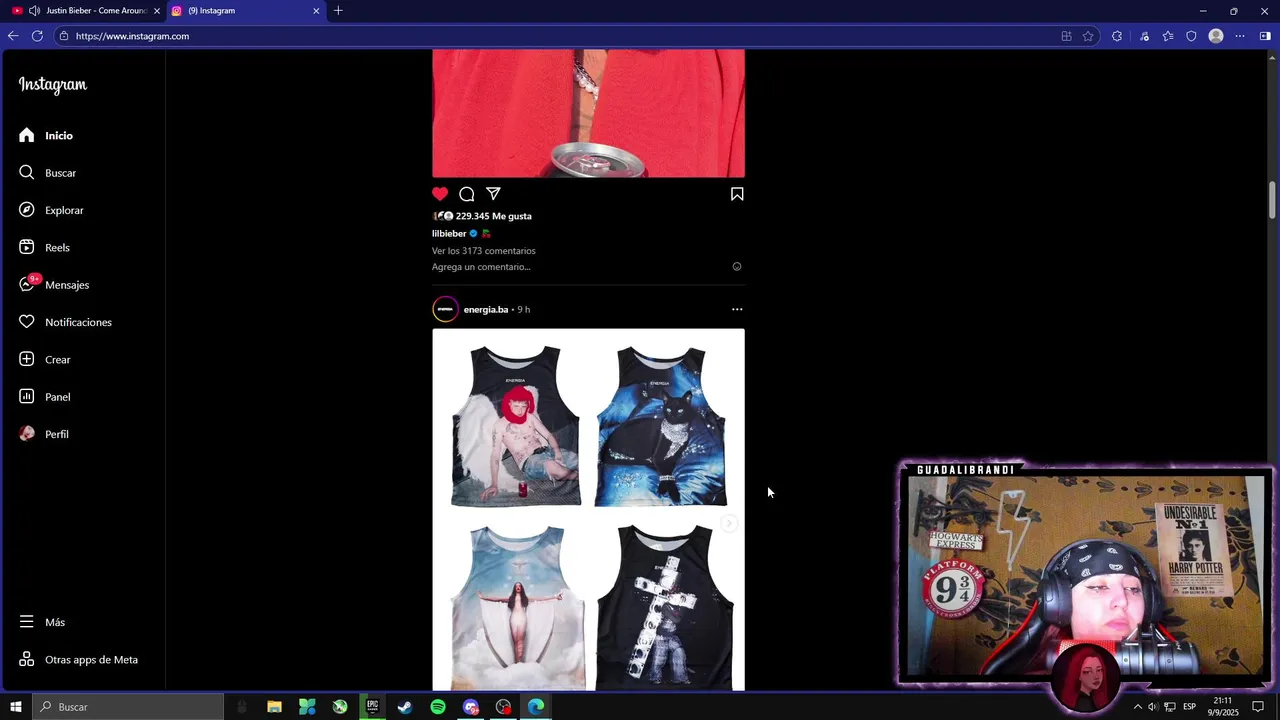Open File Explorer from taskbar
This screenshot has height=720, width=1280.
[x=274, y=707]
